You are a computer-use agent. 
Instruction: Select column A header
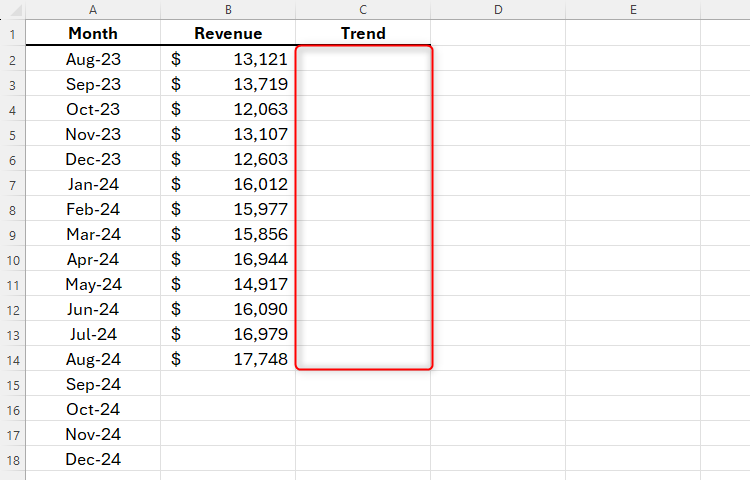coord(93,10)
